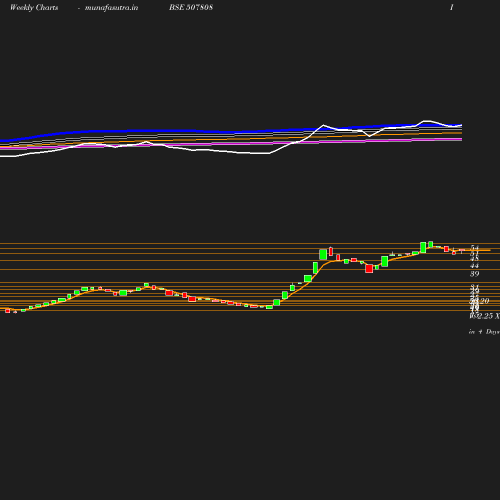Screen dimensions: 500x500
Task: Click the "BSE 507808" stock code text
Action: point(191,7)
